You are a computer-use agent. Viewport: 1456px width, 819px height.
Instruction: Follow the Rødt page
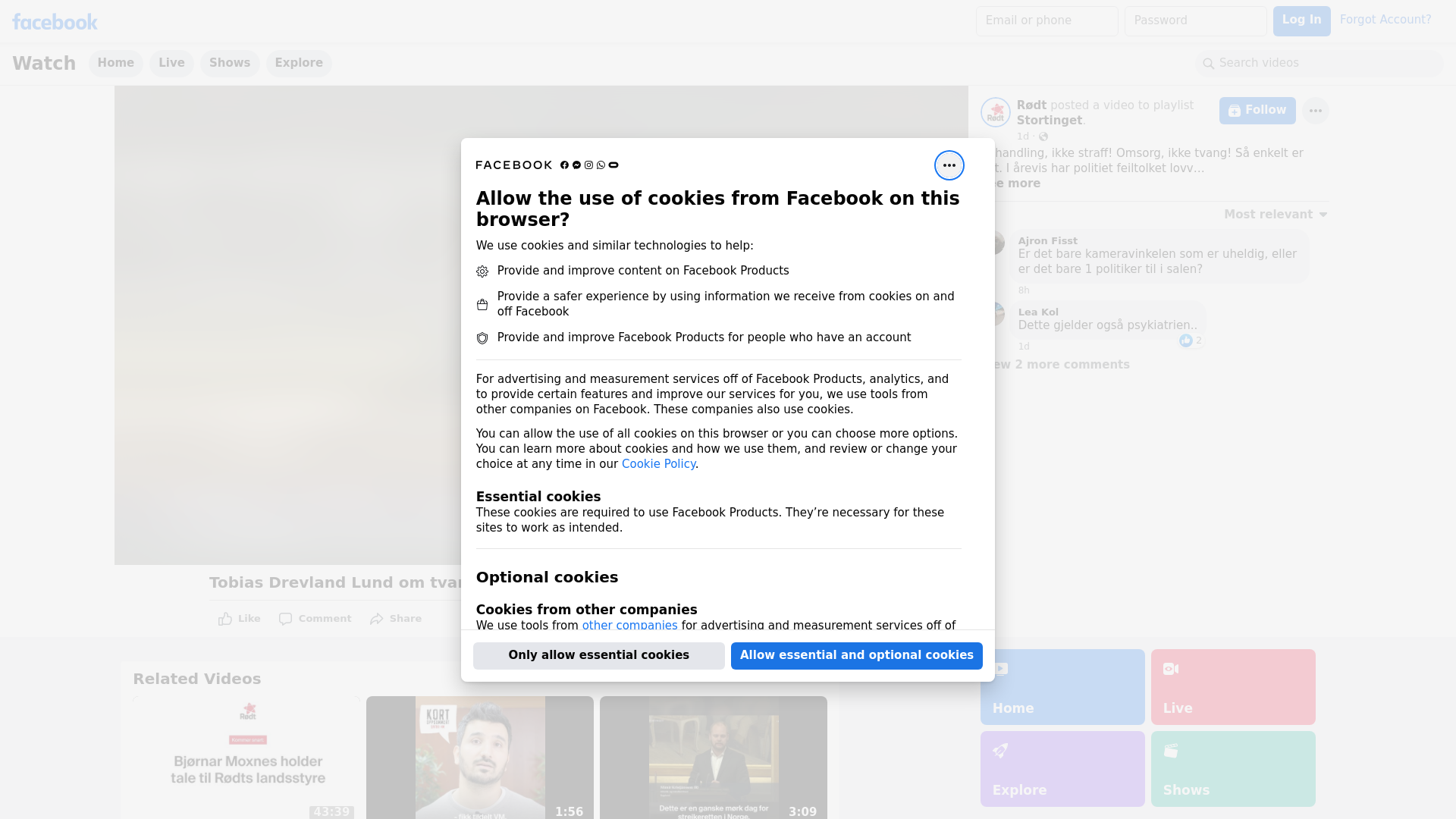1257,111
